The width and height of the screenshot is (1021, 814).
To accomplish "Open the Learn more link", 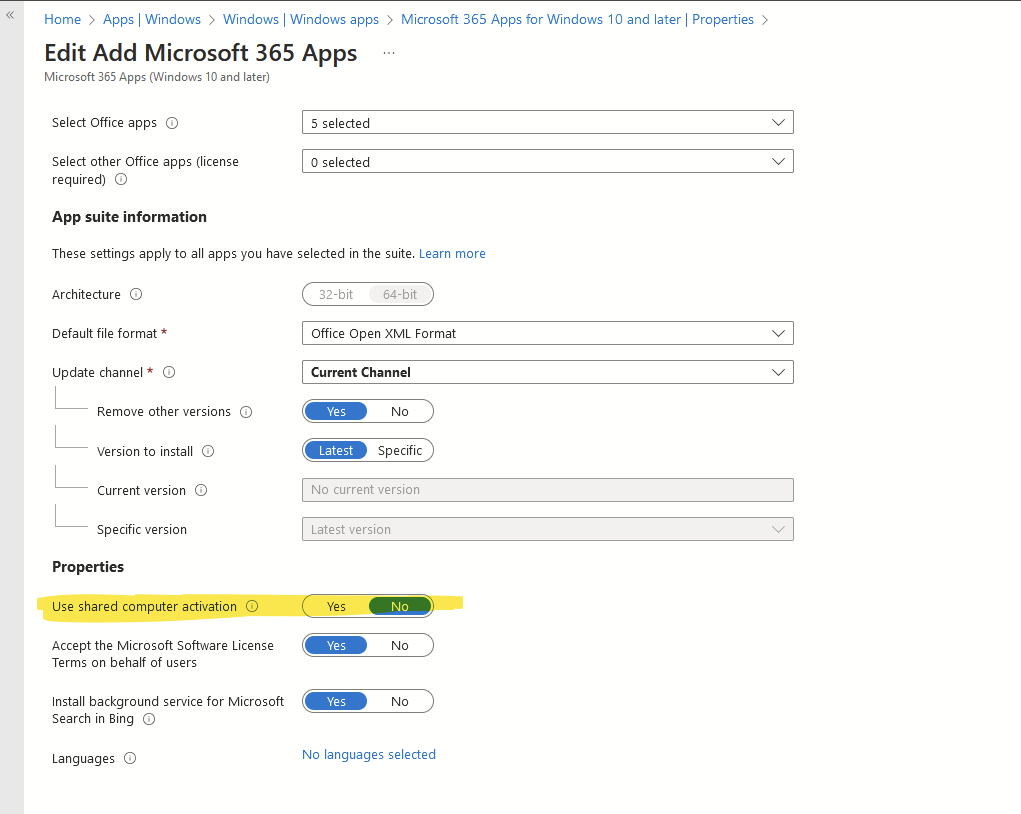I will pyautogui.click(x=452, y=254).
